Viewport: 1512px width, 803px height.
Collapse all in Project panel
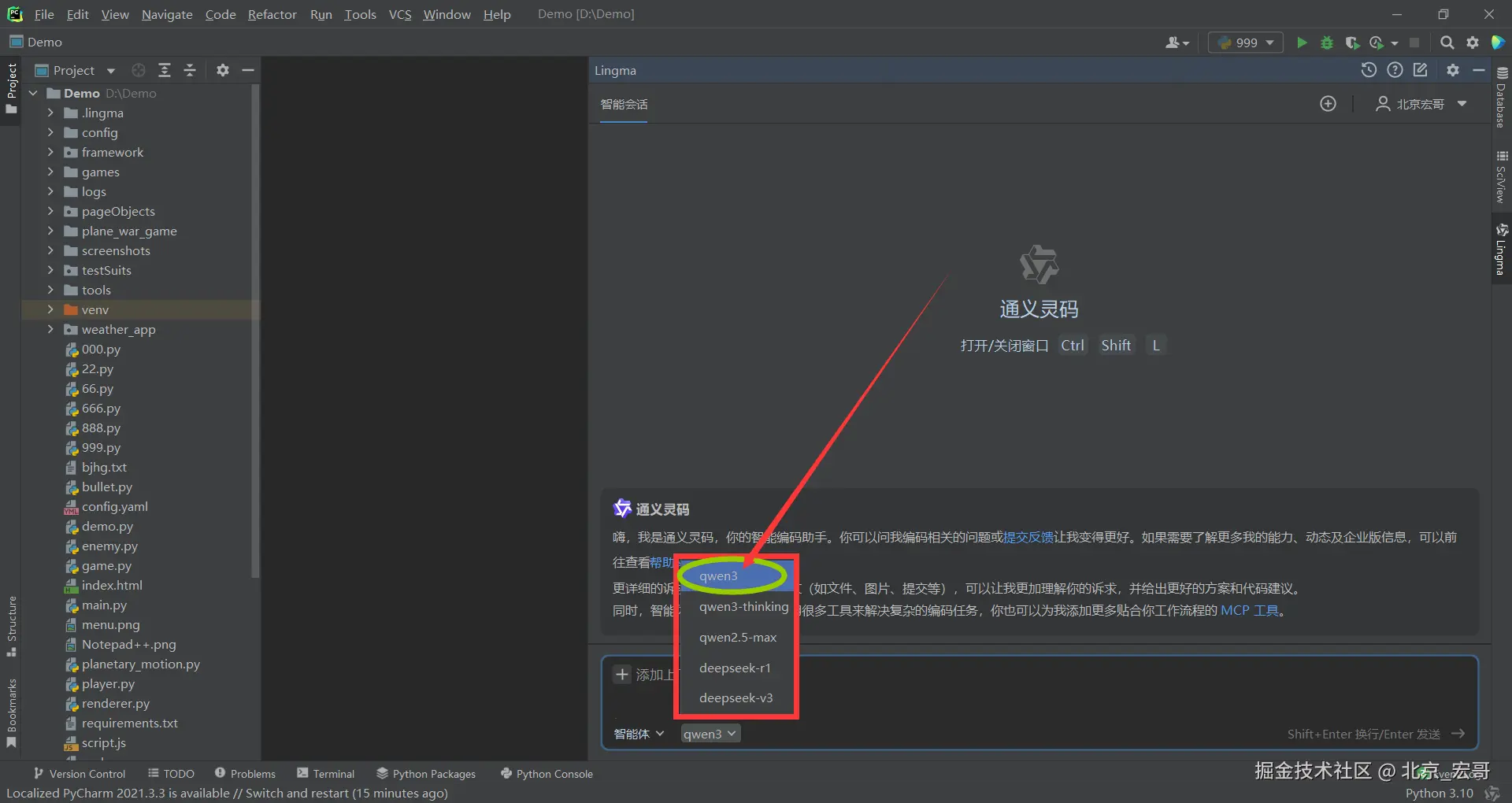190,70
